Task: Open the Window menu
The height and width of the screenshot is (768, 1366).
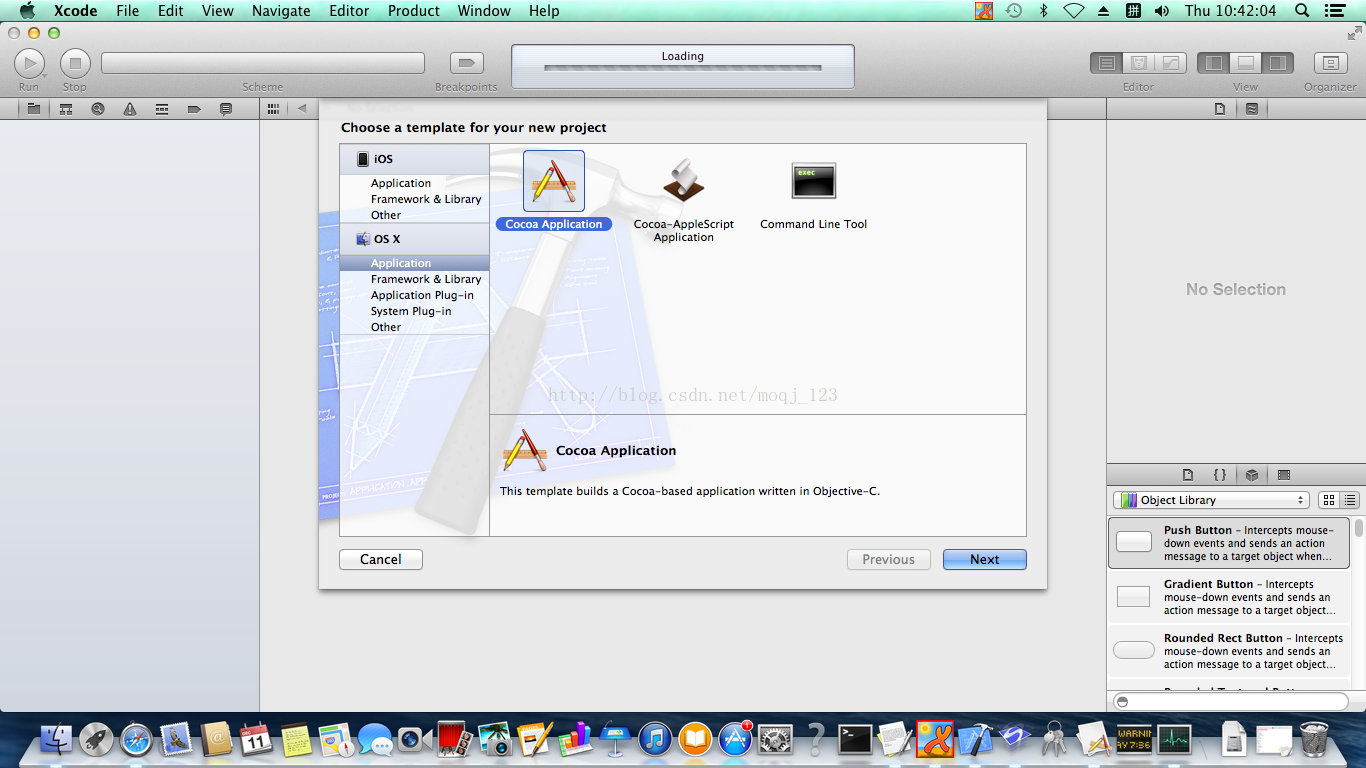Action: 484,10
